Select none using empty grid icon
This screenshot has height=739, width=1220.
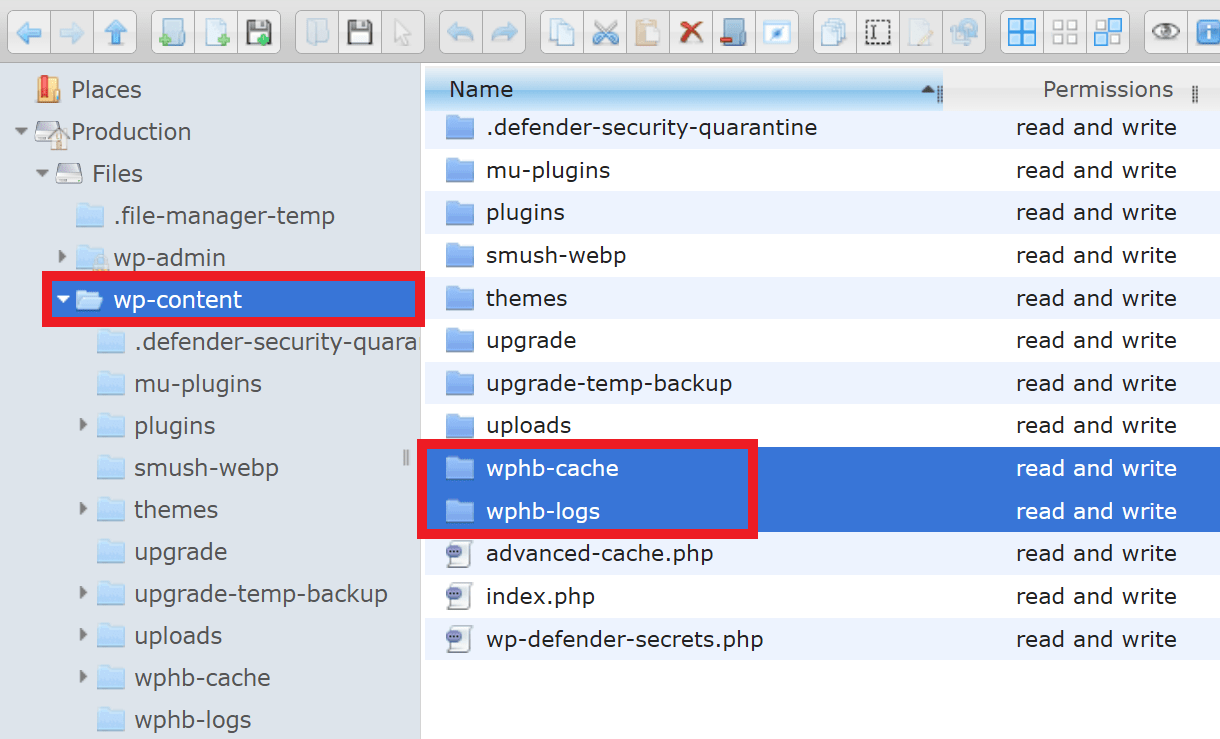point(1065,32)
